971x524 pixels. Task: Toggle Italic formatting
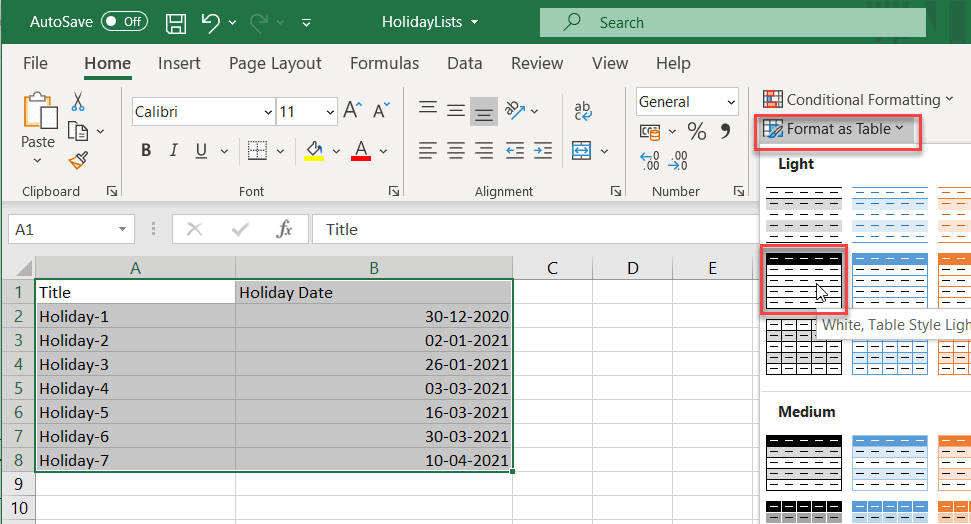pyautogui.click(x=174, y=151)
